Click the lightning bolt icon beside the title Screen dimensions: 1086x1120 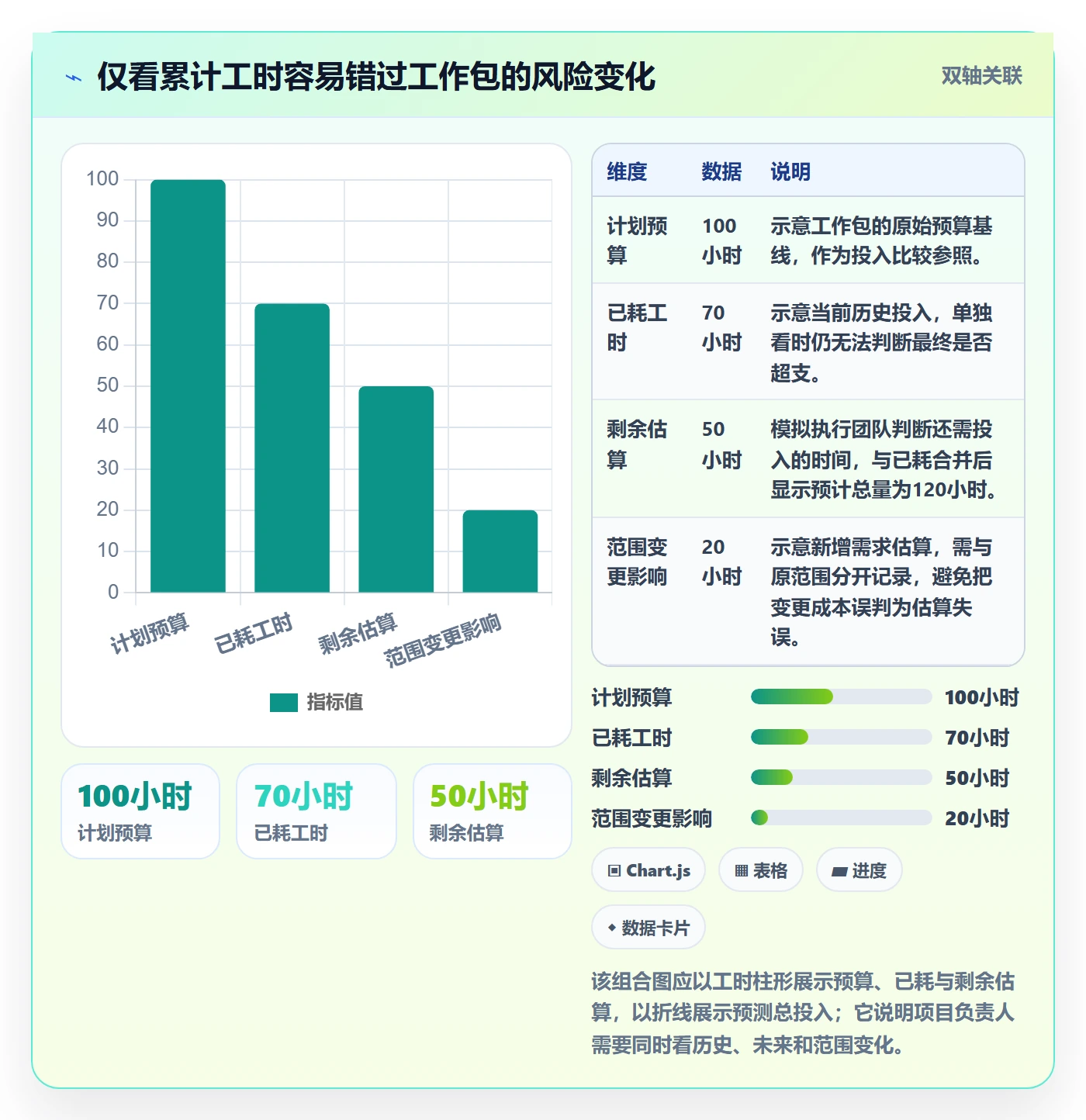[x=74, y=78]
